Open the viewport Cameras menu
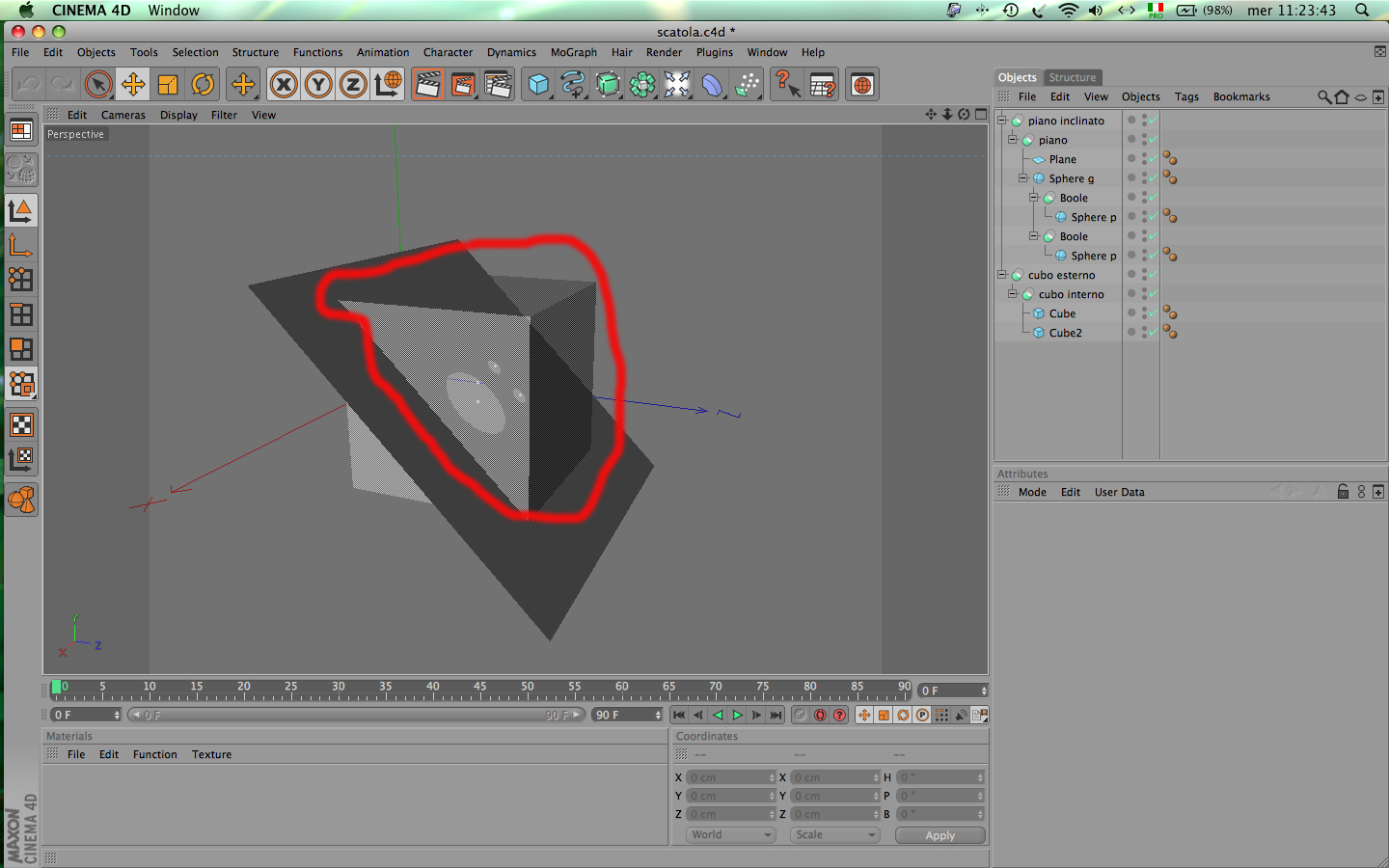 click(123, 115)
